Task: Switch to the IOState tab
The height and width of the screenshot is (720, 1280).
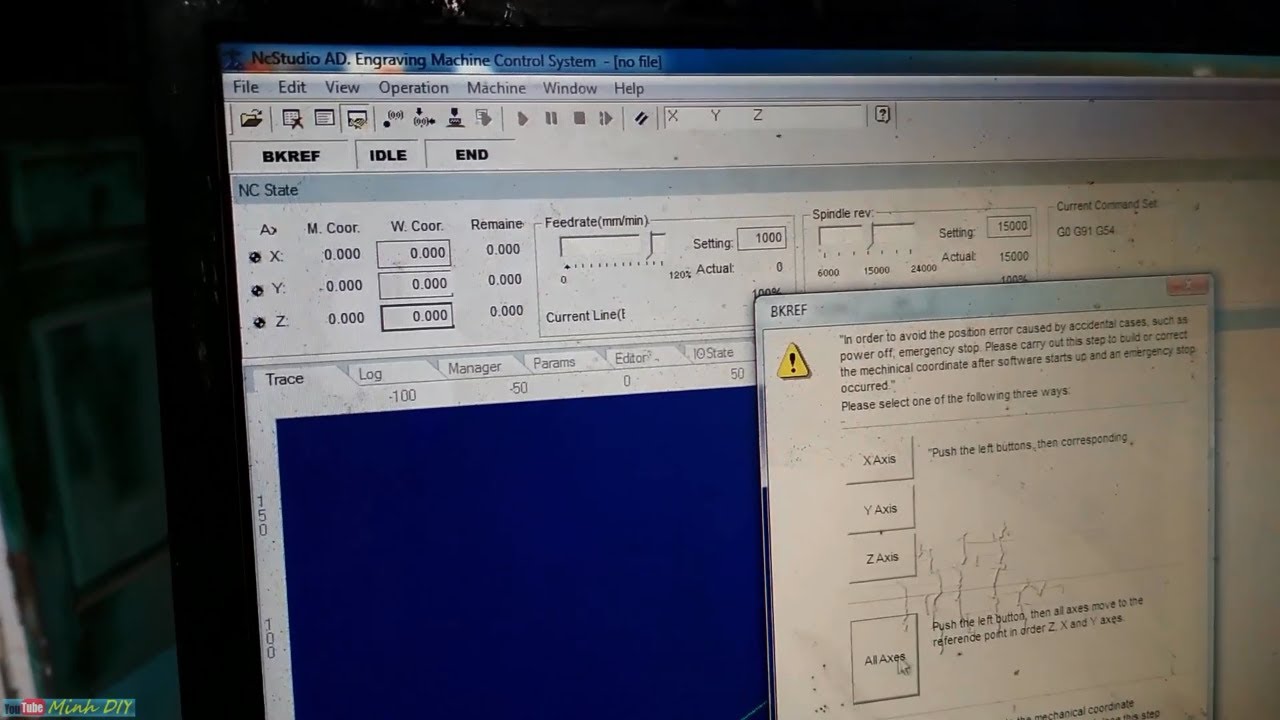Action: click(714, 353)
